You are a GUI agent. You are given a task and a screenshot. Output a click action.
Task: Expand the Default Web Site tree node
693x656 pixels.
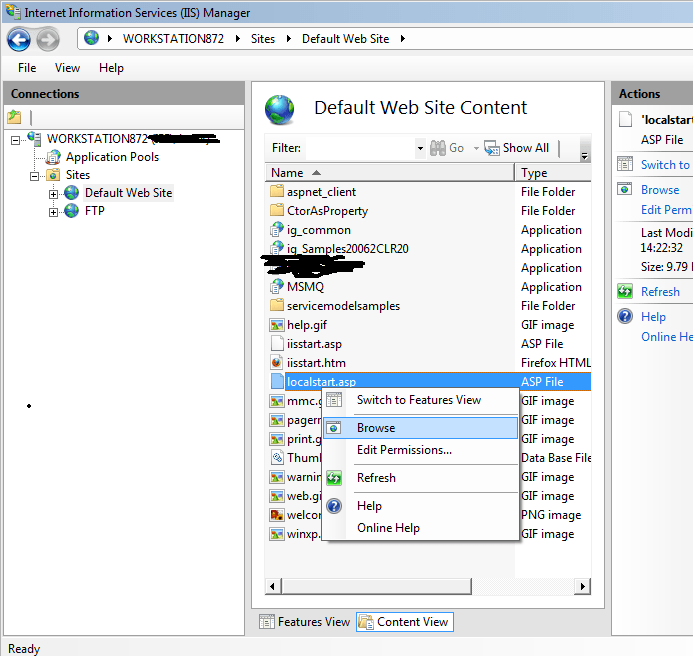tap(53, 195)
